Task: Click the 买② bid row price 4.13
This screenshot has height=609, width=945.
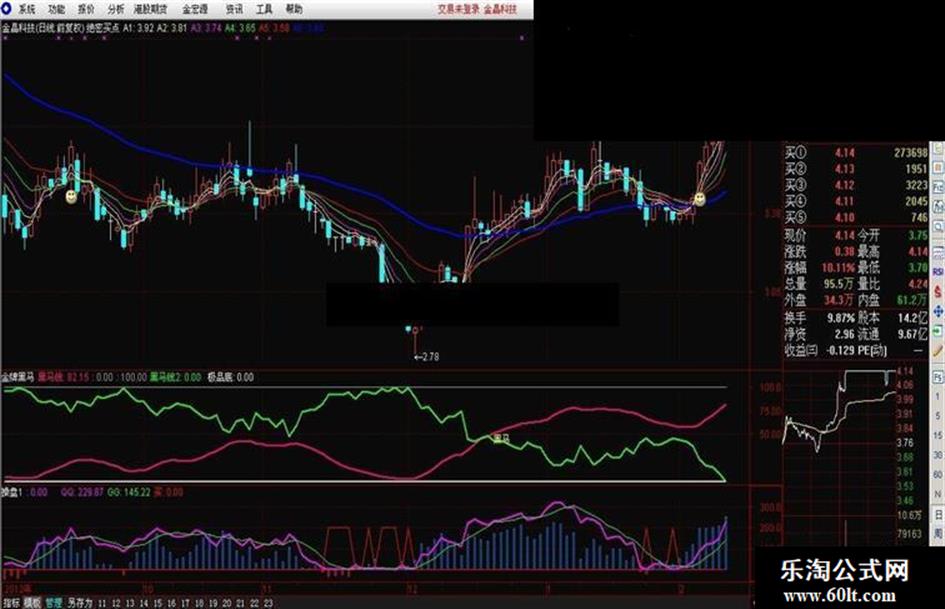Action: tap(844, 169)
